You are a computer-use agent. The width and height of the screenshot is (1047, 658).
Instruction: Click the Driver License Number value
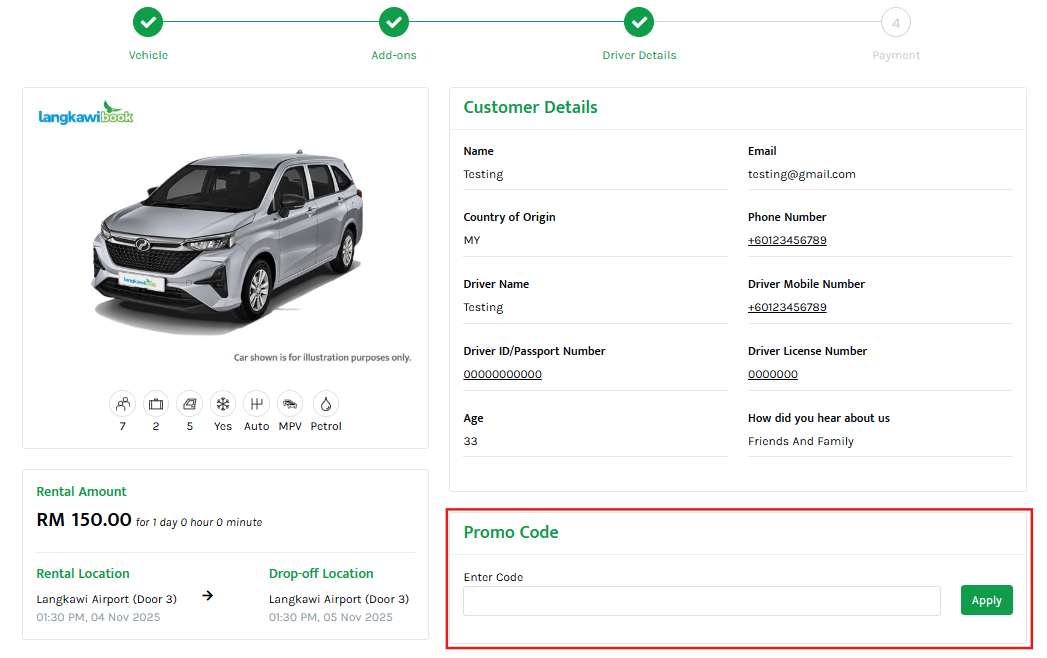click(773, 374)
